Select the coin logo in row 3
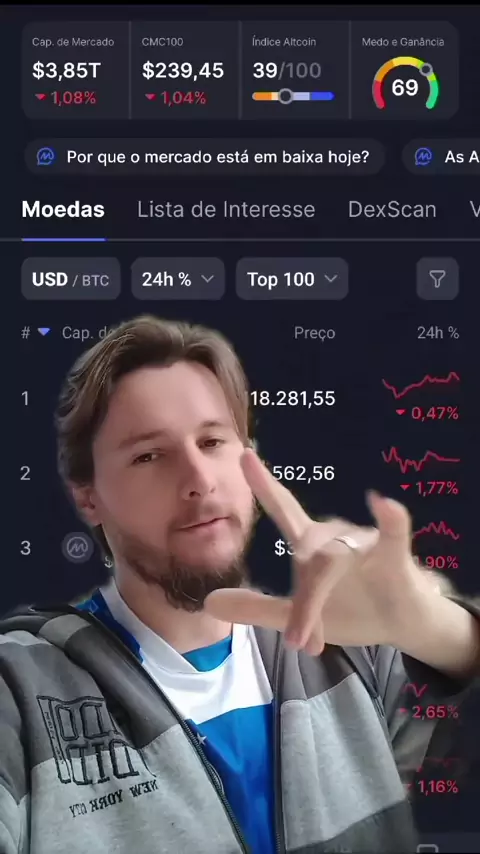 tap(77, 547)
